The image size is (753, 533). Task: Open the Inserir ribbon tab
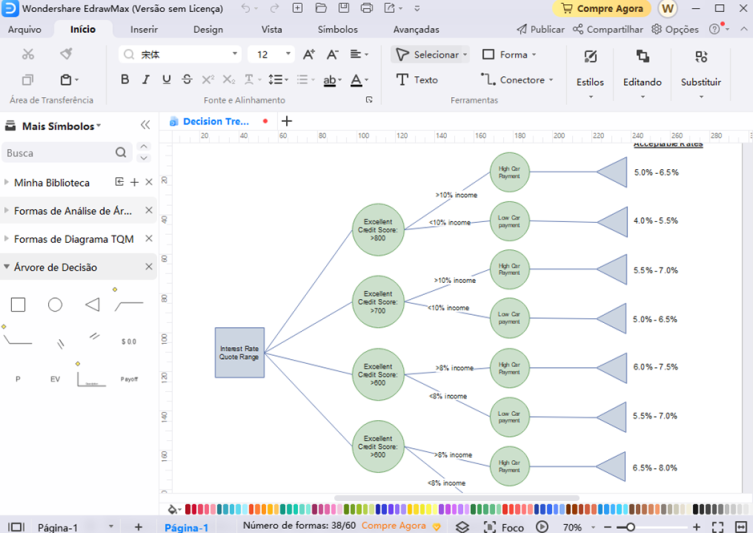144,30
